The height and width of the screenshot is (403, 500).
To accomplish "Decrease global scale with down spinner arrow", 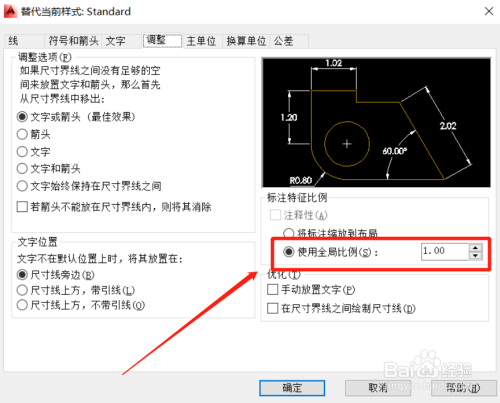I will coord(475,256).
